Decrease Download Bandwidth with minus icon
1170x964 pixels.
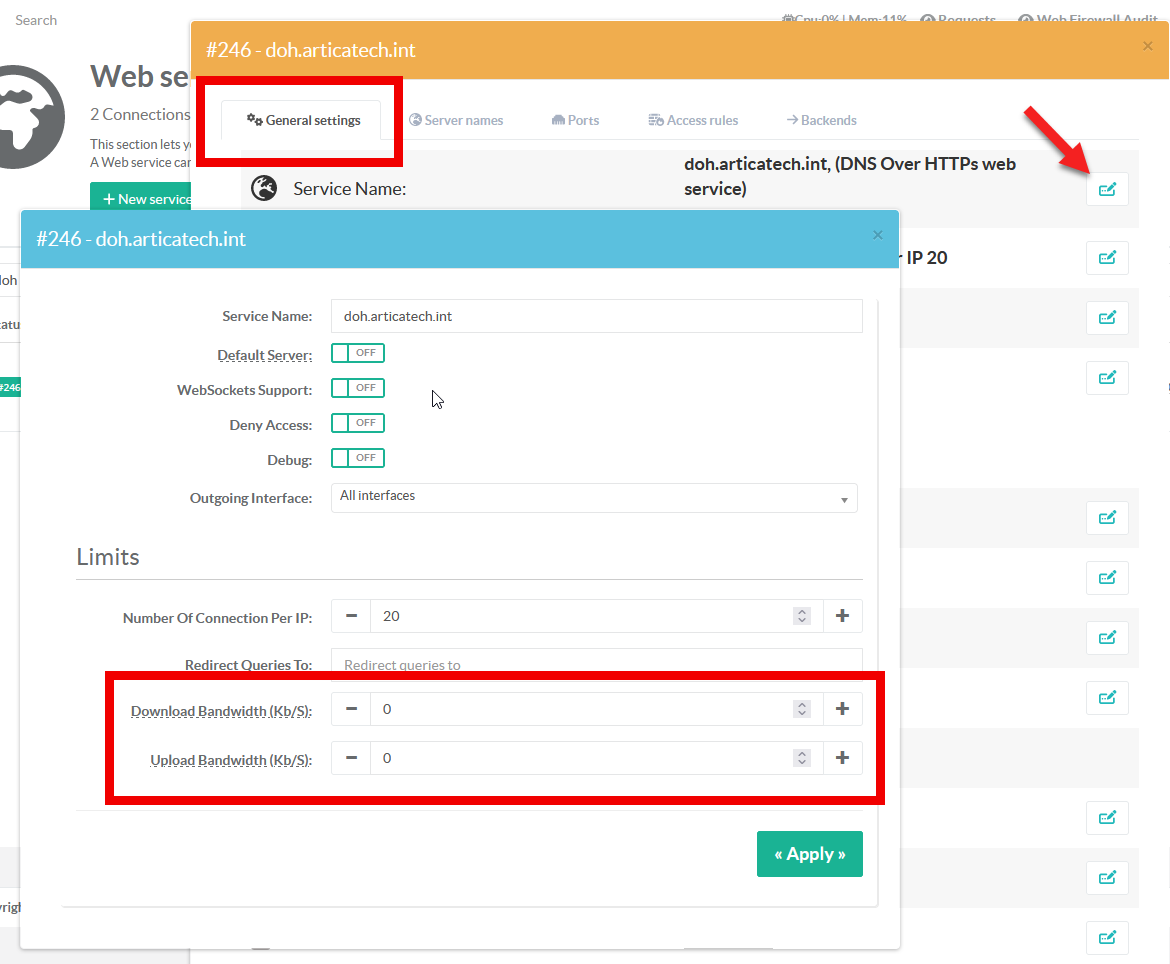coord(351,709)
